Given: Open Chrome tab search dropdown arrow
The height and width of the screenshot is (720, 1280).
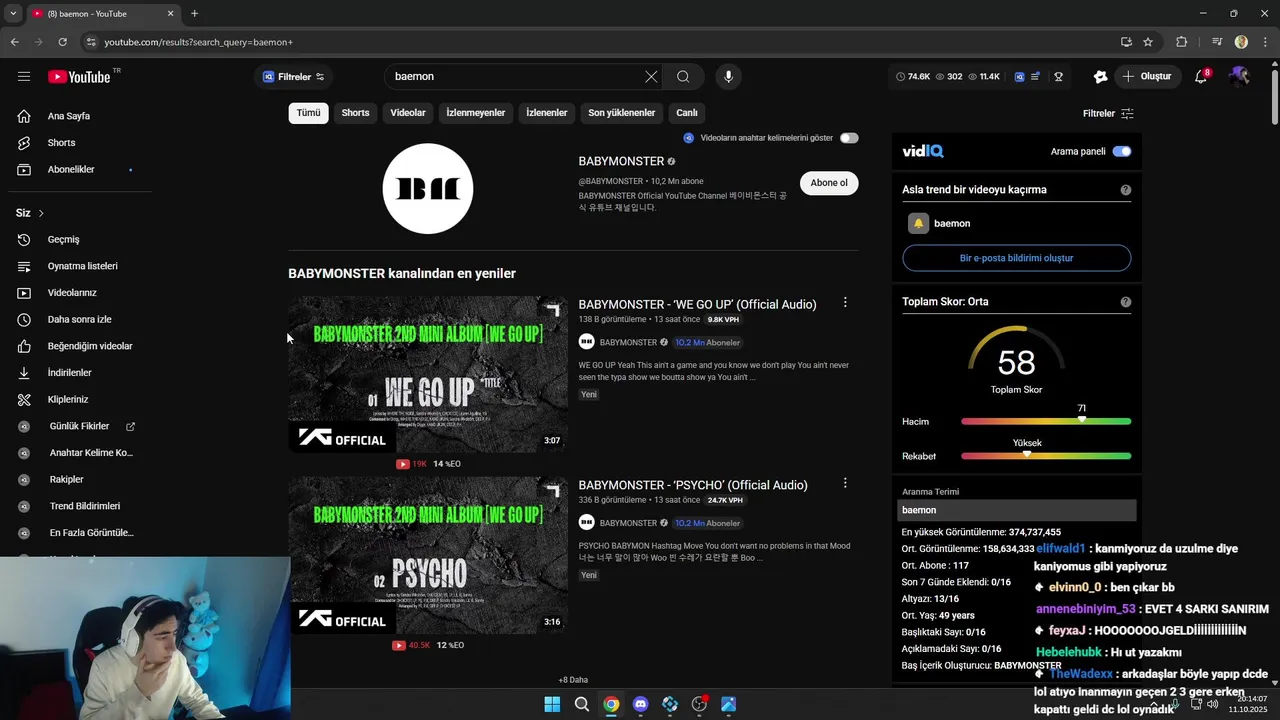Looking at the screenshot, I should [13, 13].
